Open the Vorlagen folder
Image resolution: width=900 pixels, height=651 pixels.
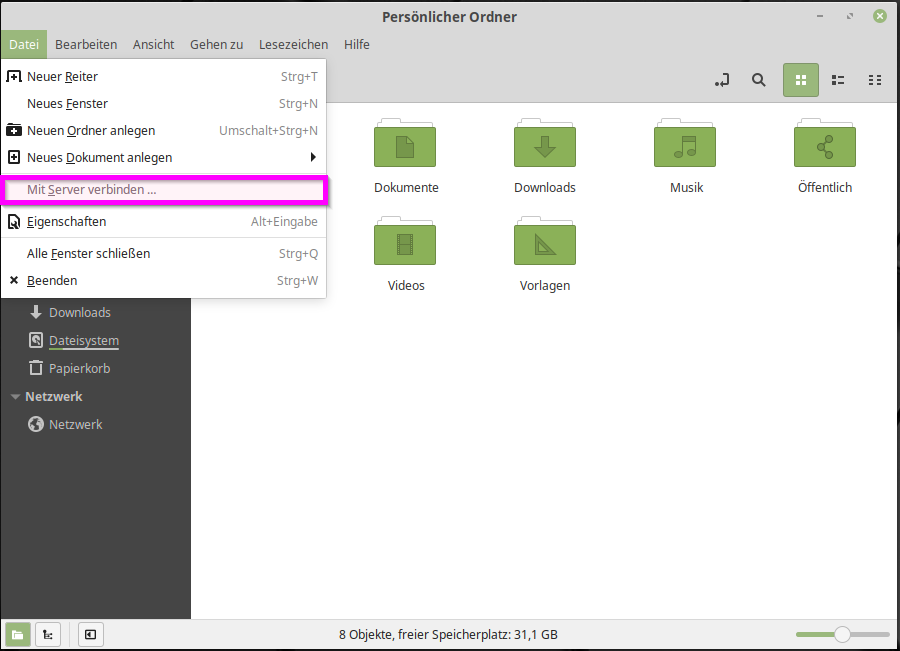coord(545,254)
